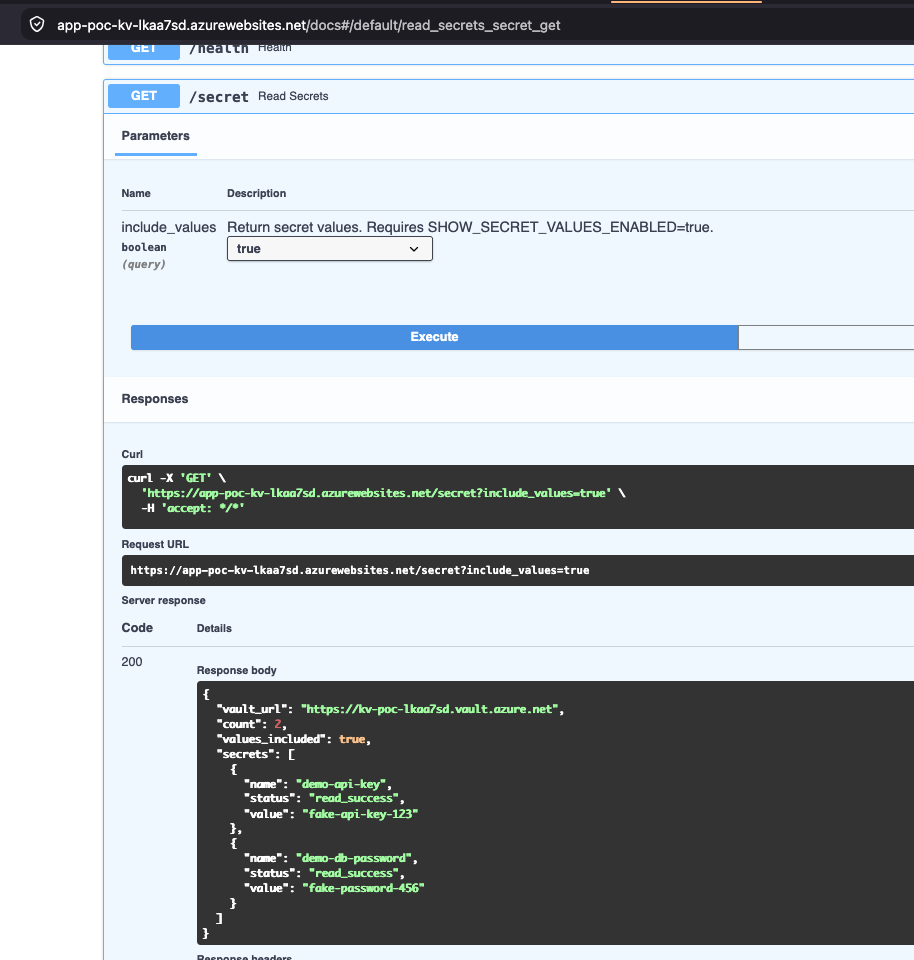914x960 pixels.
Task: Click the Request URL value box
Action: [x=518, y=570]
